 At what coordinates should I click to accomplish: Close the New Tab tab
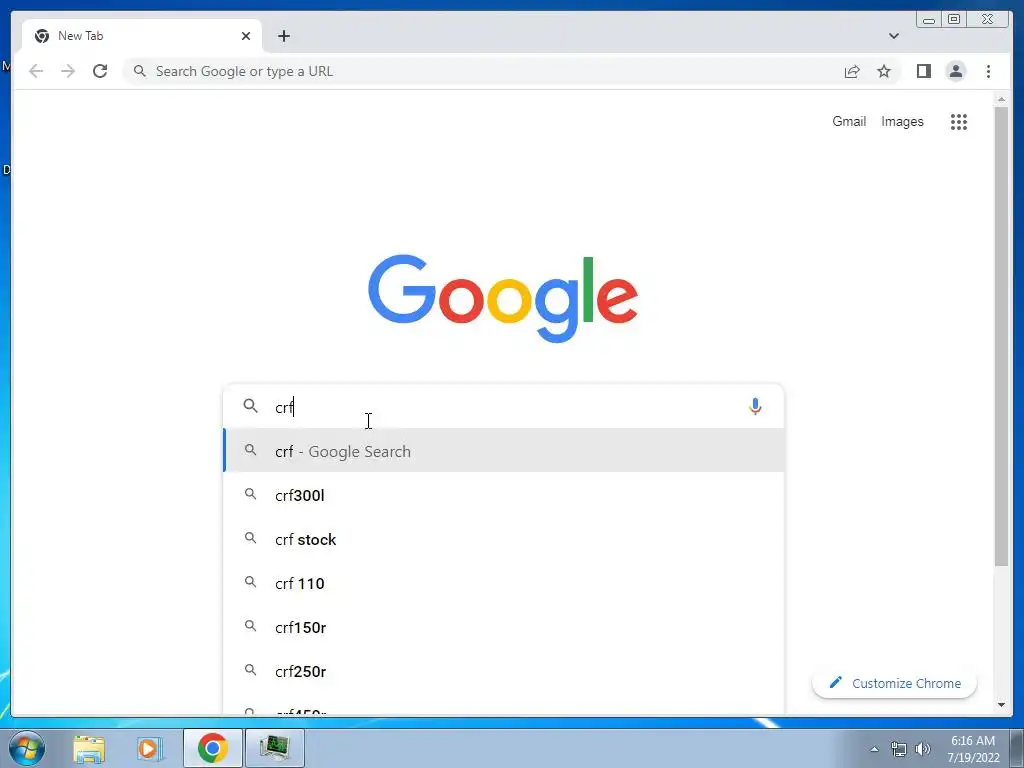(246, 36)
